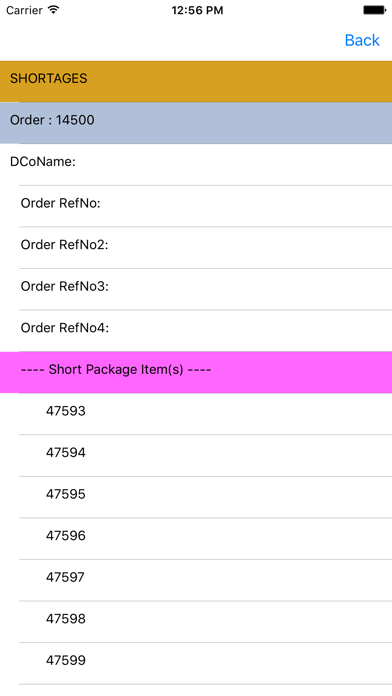
Task: Tap the Back button
Action: 362,40
